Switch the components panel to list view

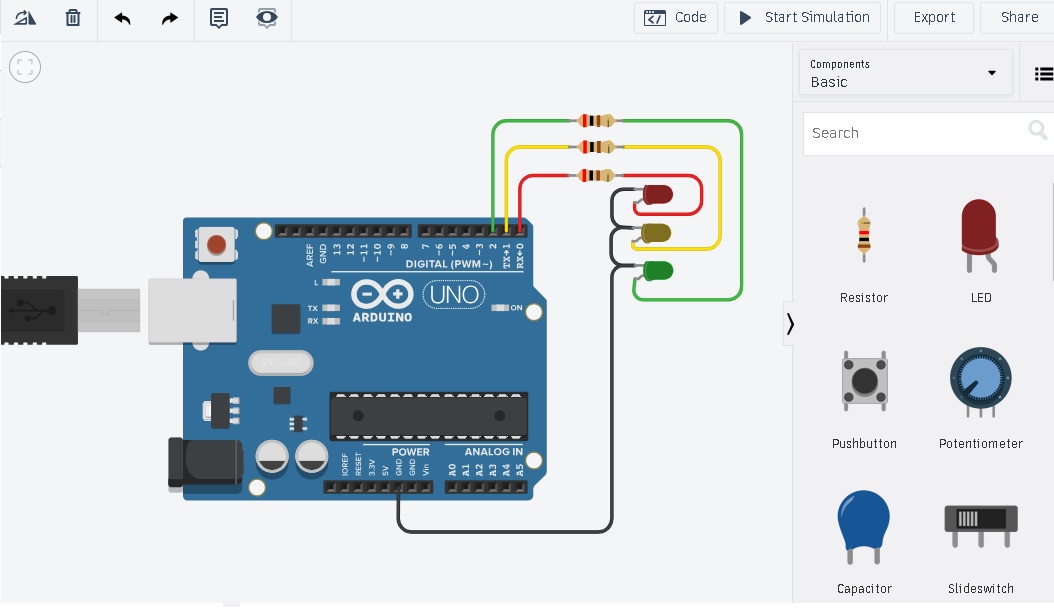1043,72
